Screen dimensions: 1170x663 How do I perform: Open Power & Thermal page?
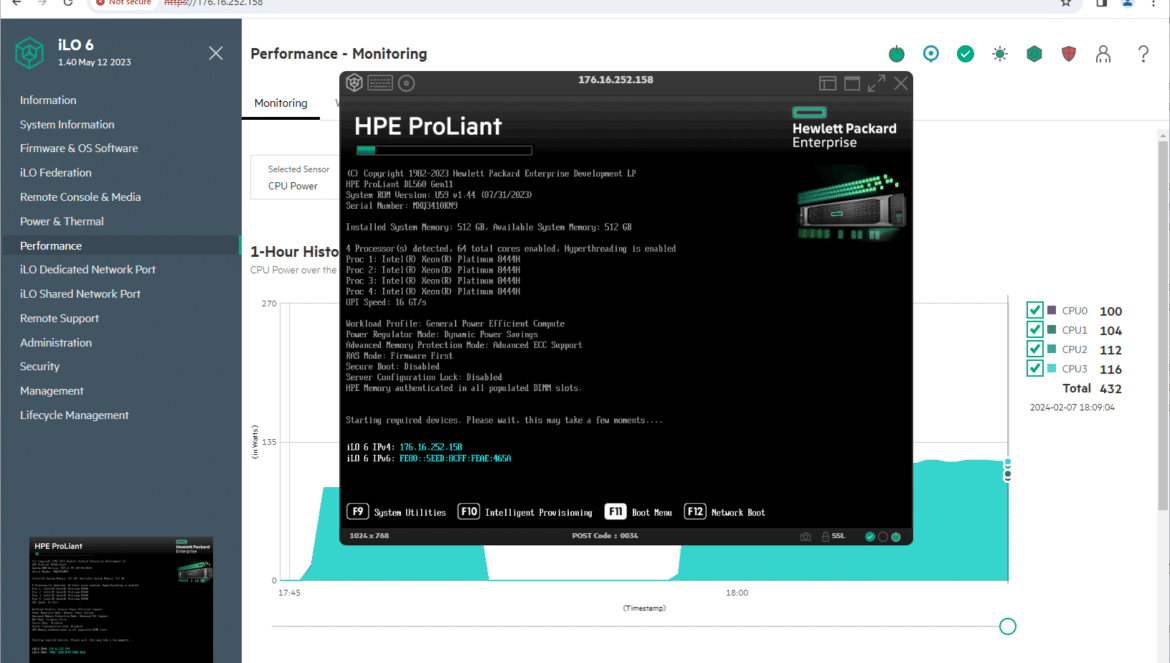pos(62,221)
